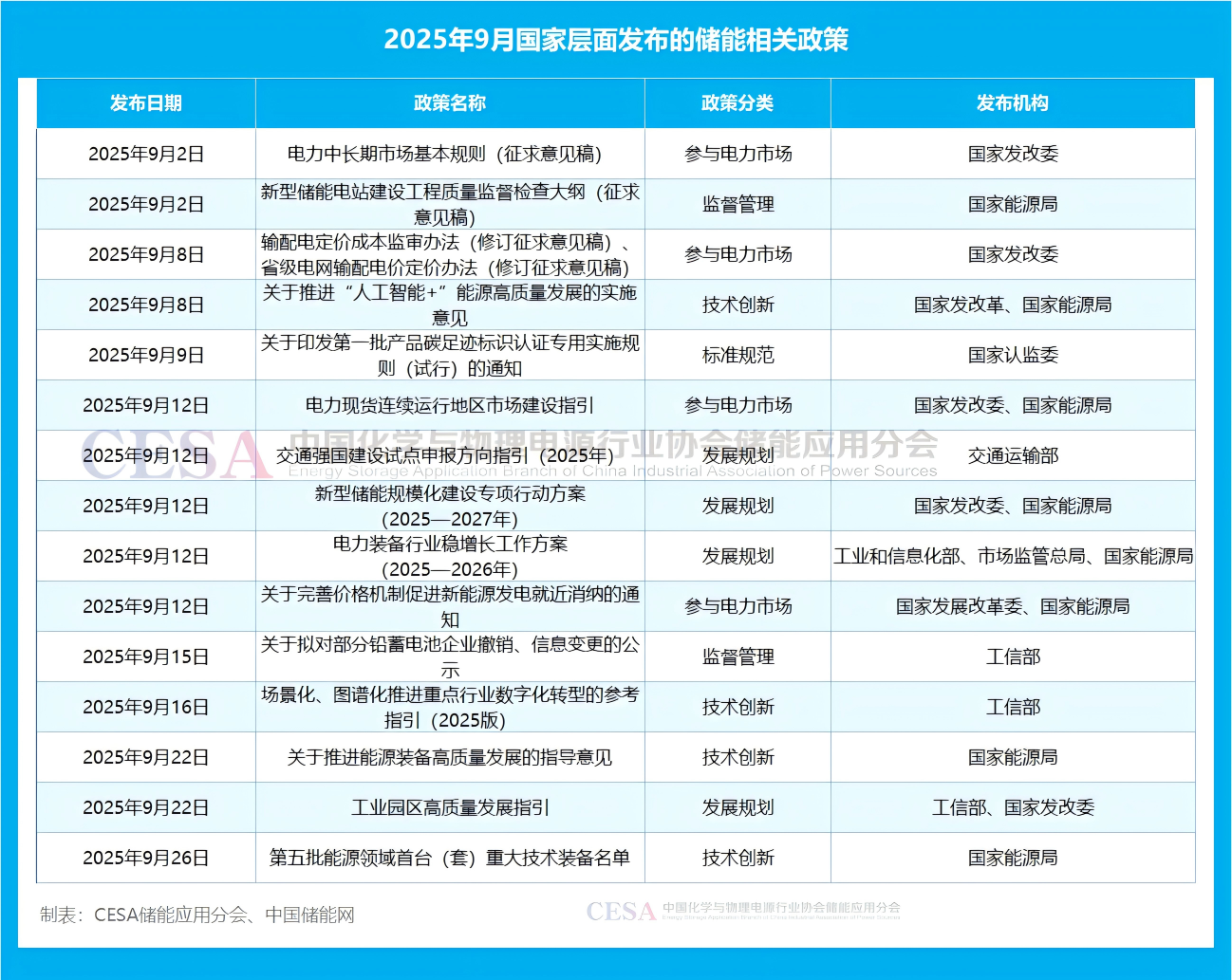Open policy 电力中长期市场基本规则（征求意见稿）
This screenshot has height=980, width=1232.
(x=444, y=154)
